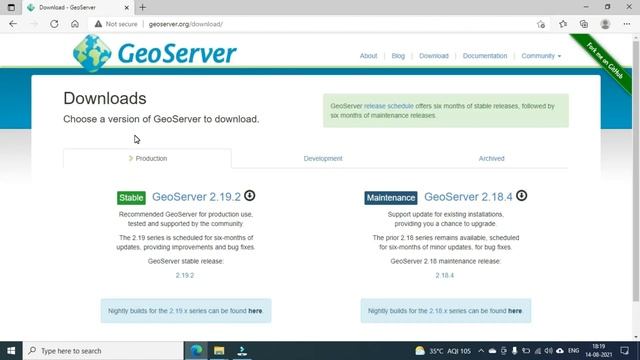The width and height of the screenshot is (640, 360).
Task: Open the Collections icon in the toolbar
Action: (584, 24)
